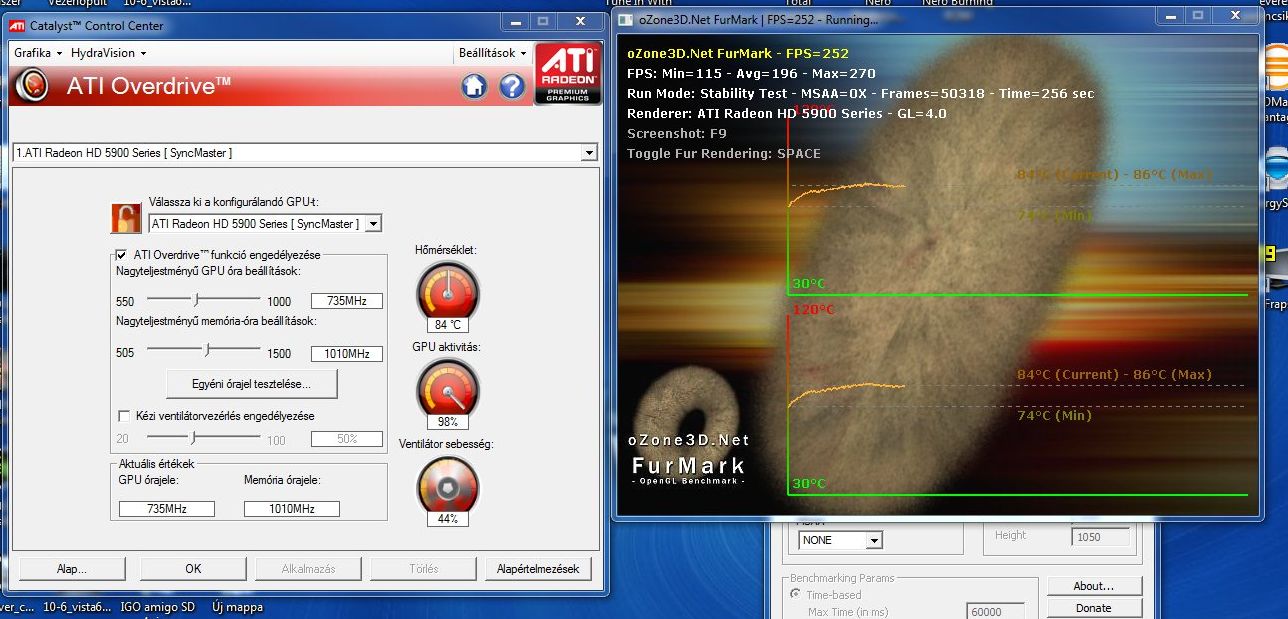1288x619 pixels.
Task: Click the Donate button
Action: (x=1094, y=607)
